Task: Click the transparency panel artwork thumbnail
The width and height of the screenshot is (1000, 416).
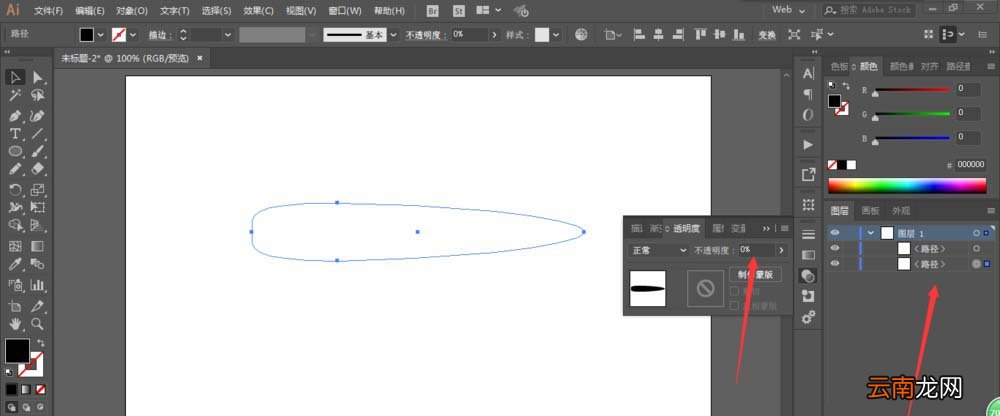Action: [x=647, y=288]
